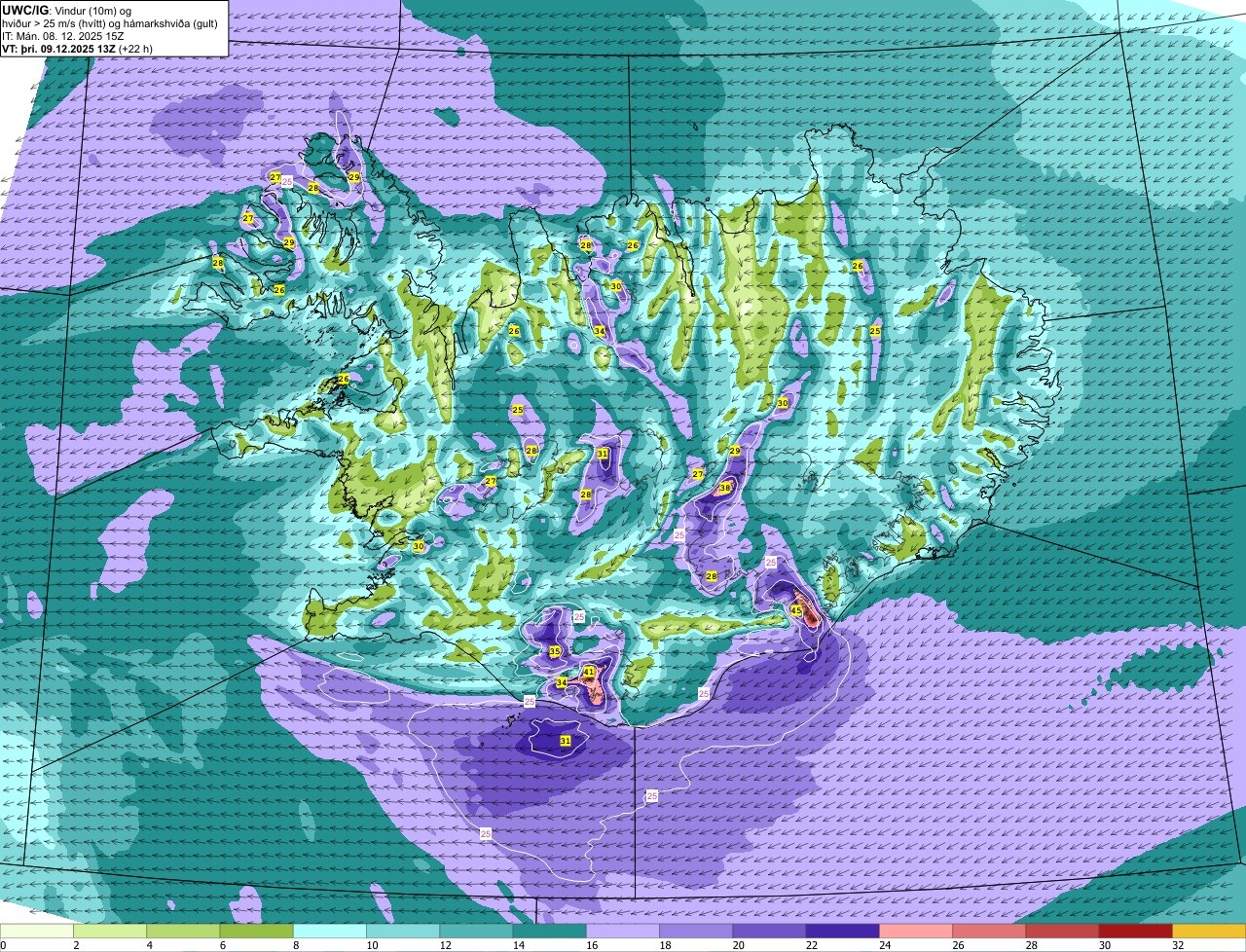1246x952 pixels.
Task: Select the 'IT: Mán. 08. 12. 2025 15Z' line
Action: 62,36
